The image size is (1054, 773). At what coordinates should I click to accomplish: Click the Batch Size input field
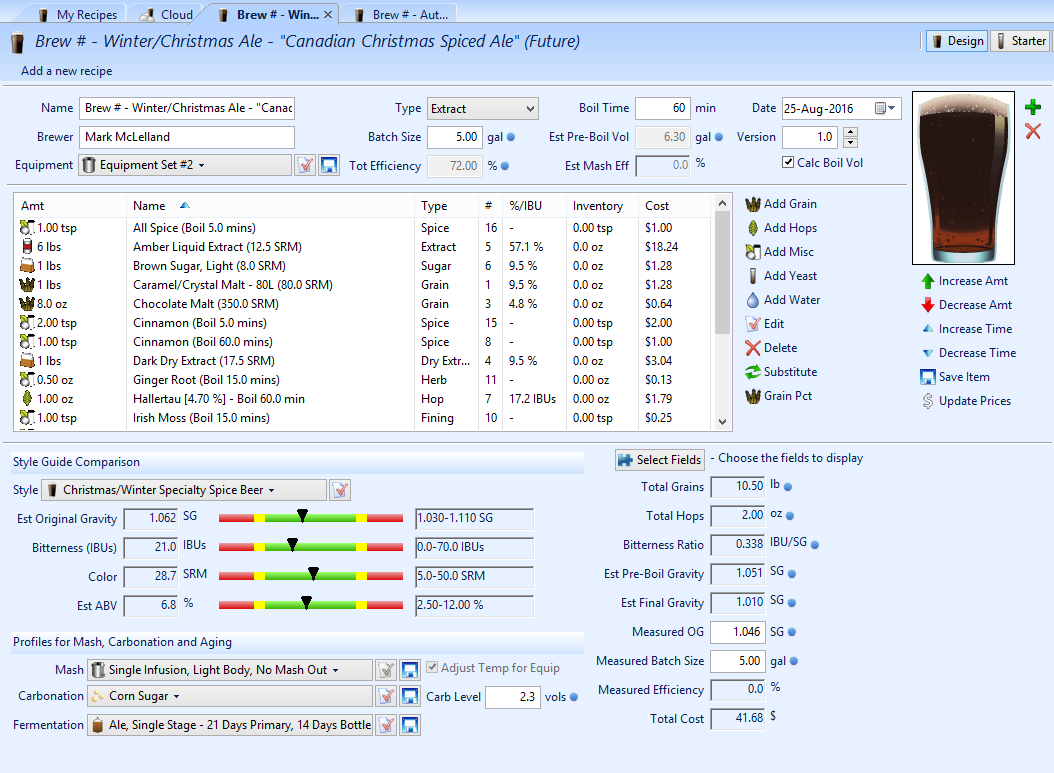pos(454,137)
